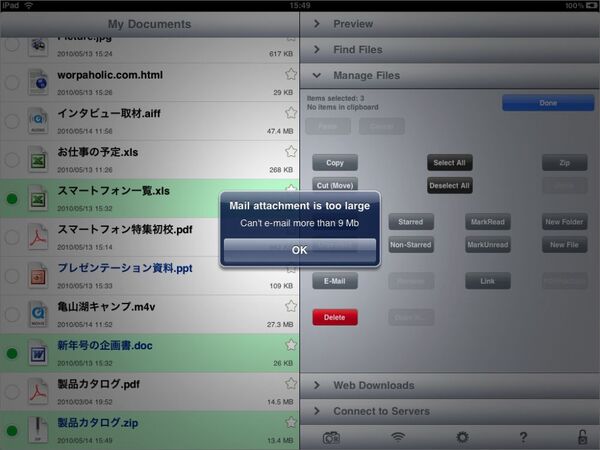Viewport: 600px width, 450px height.
Task: Open the Wi-Fi transfer icon in the bottom toolbar
Action: coord(398,437)
